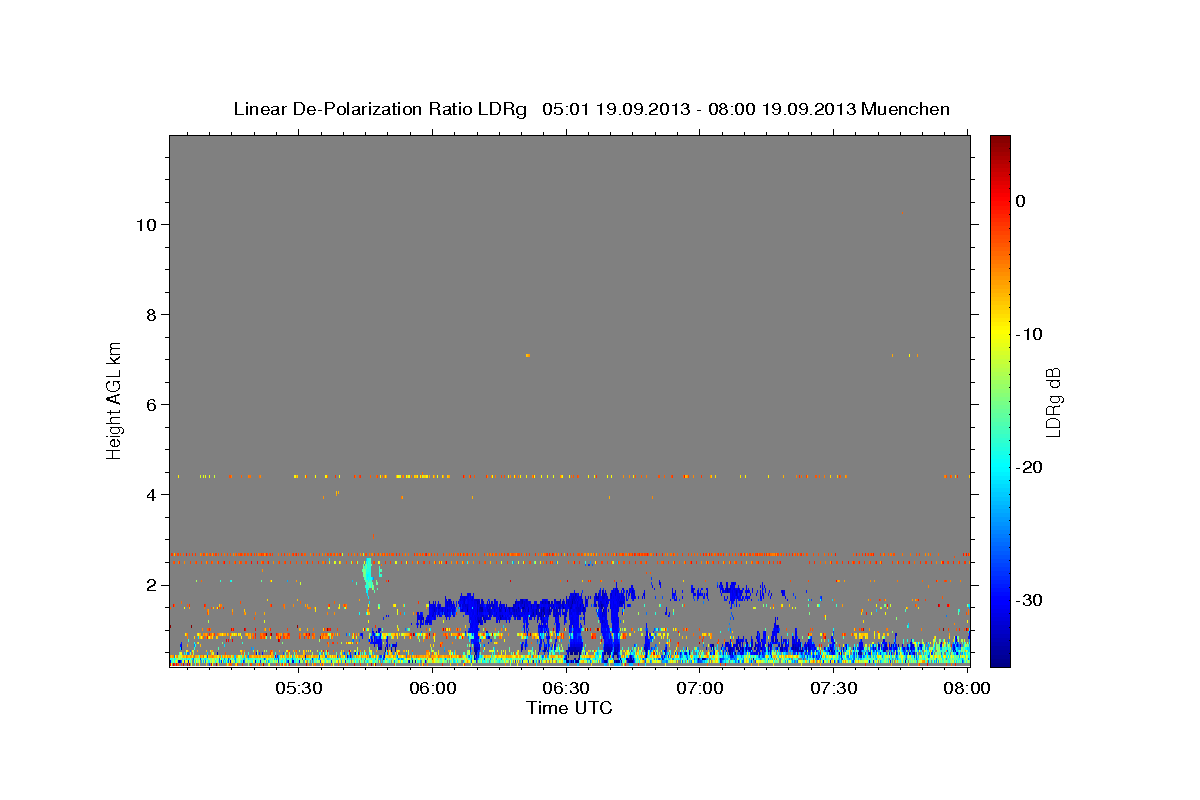Image resolution: width=1200 pixels, height=800 pixels.
Task: Click the cyan vertical echo near 05:45
Action: (x=368, y=574)
